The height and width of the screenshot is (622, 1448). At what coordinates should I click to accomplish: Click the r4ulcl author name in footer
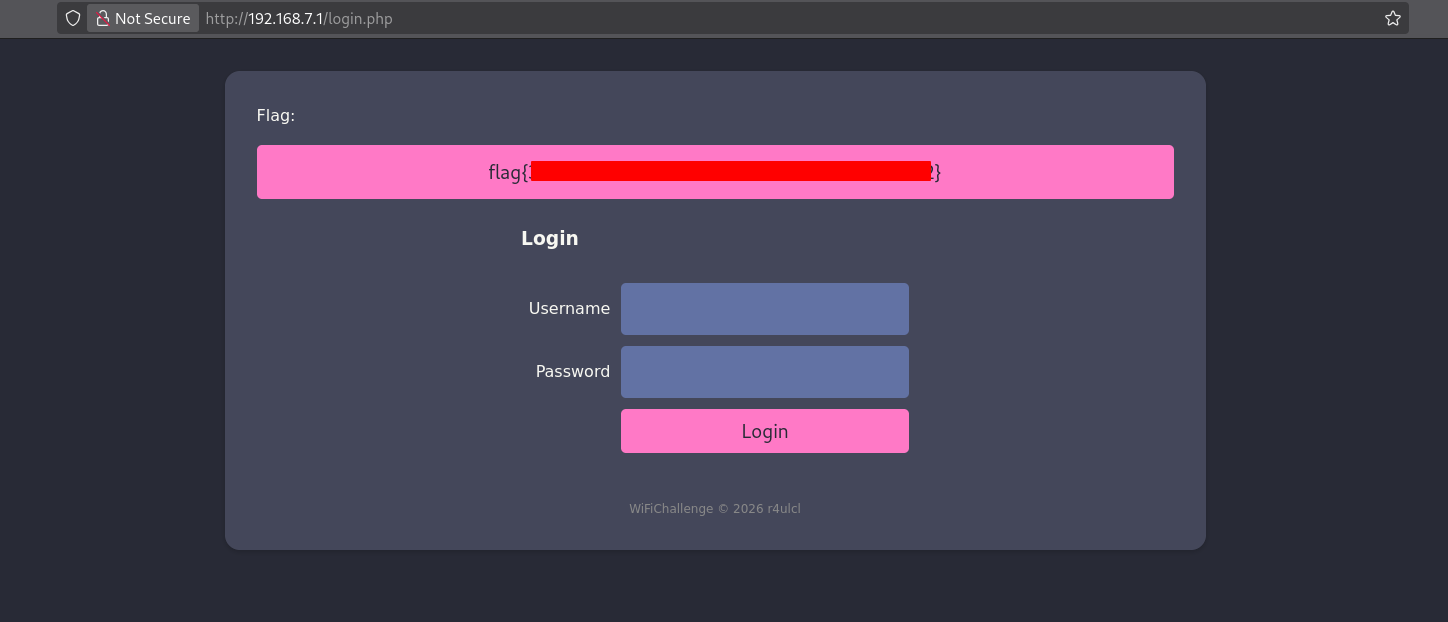[x=783, y=508]
